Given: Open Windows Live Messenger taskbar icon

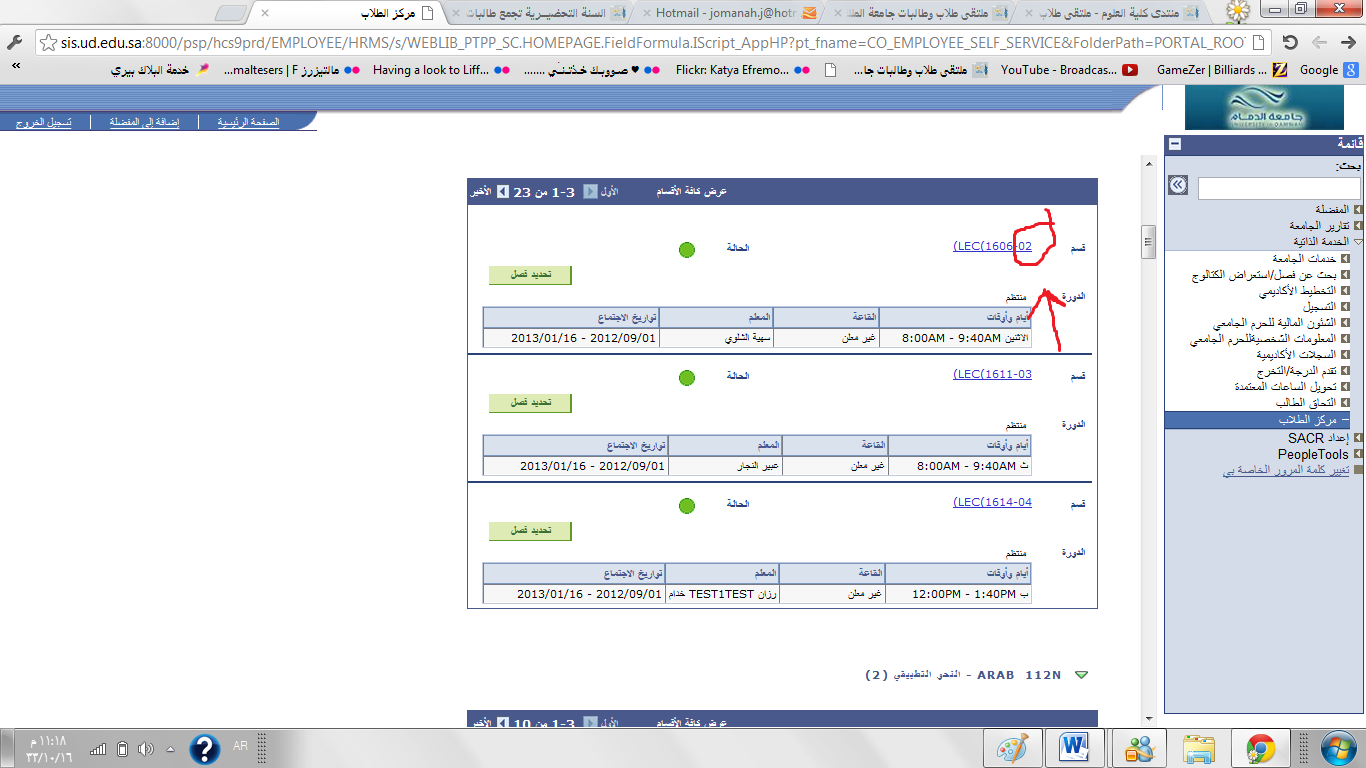Looking at the screenshot, I should 1139,747.
